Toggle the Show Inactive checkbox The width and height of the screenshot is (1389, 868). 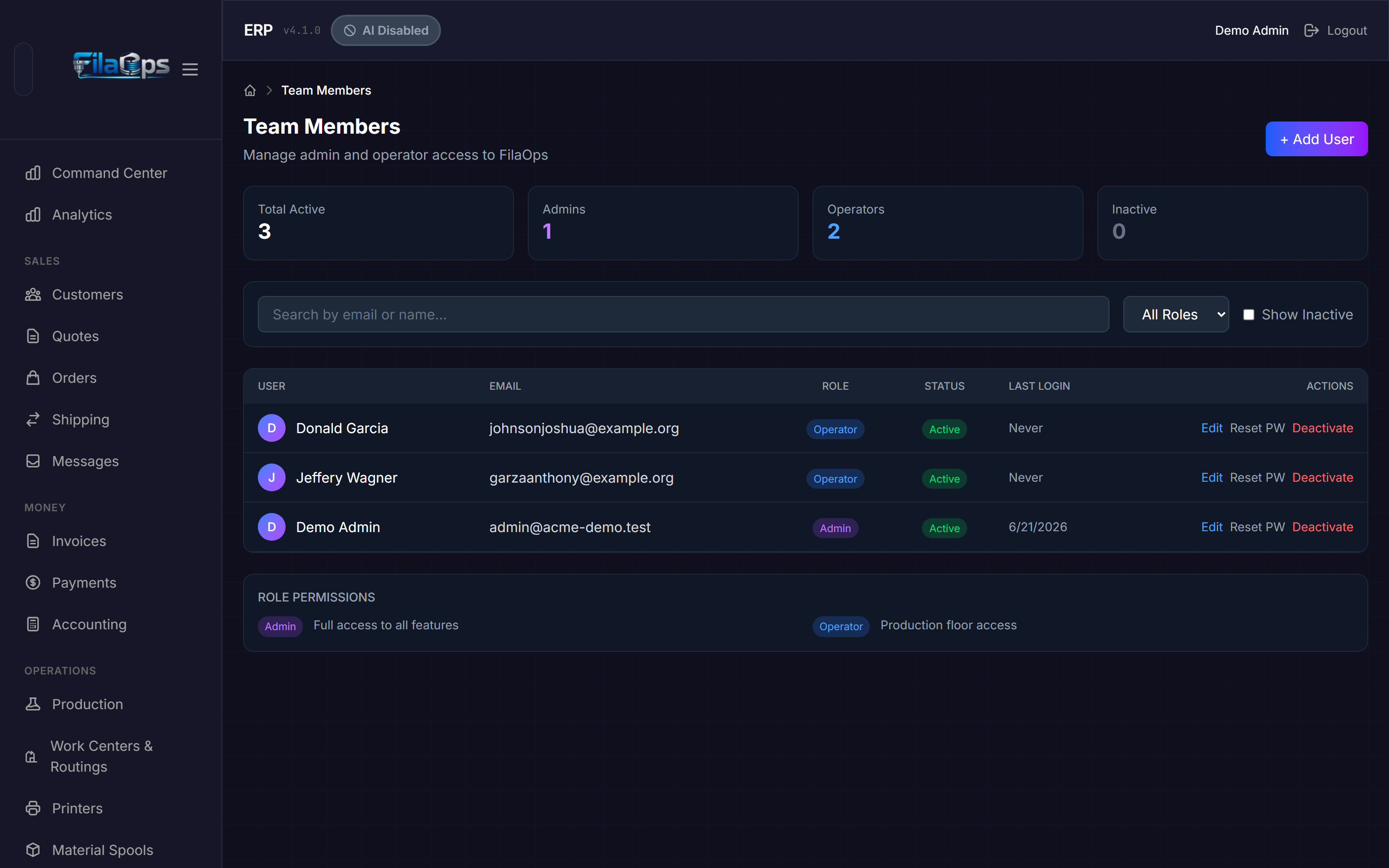point(1248,315)
